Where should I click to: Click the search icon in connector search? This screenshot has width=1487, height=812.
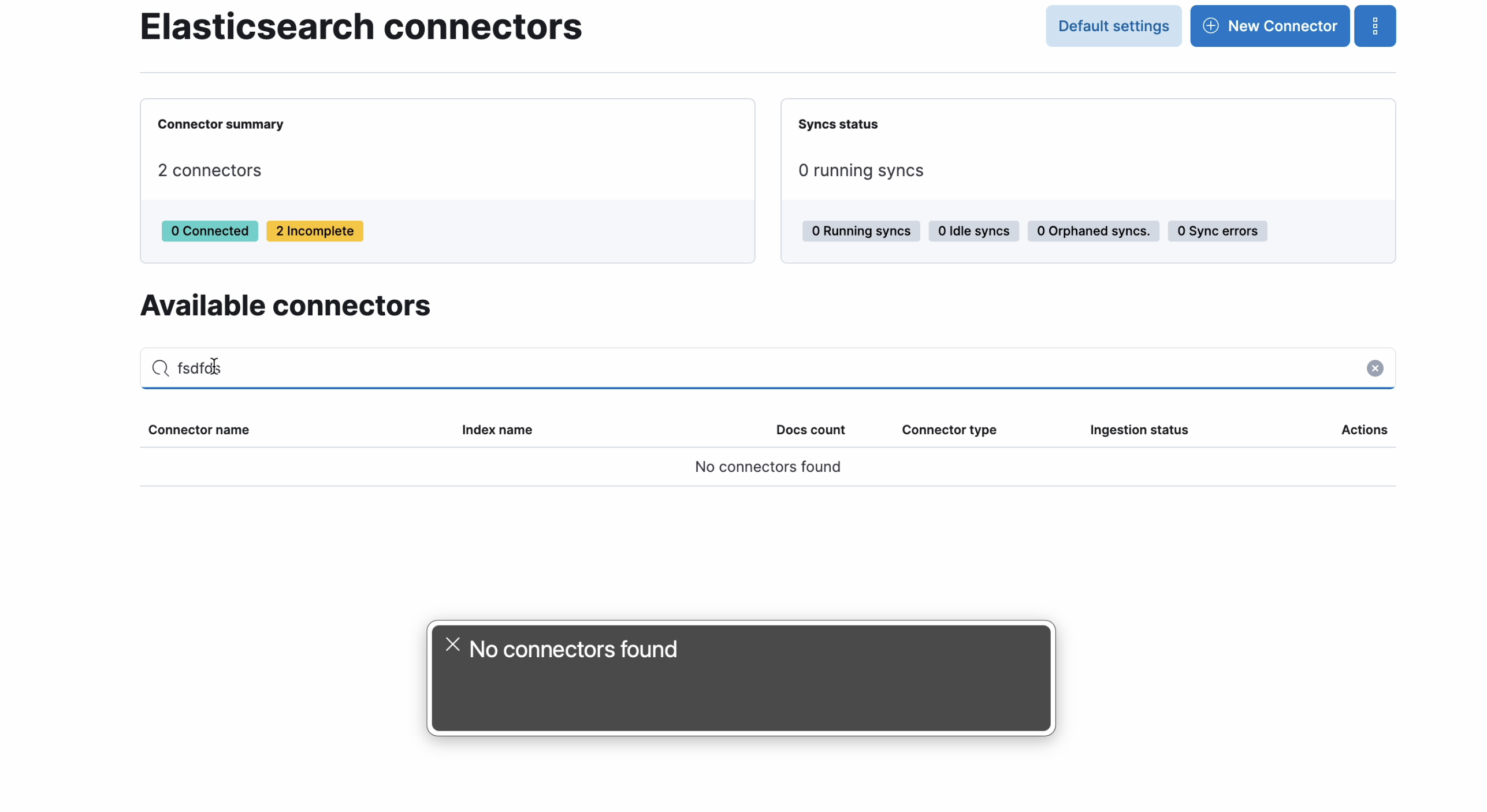[160, 367]
